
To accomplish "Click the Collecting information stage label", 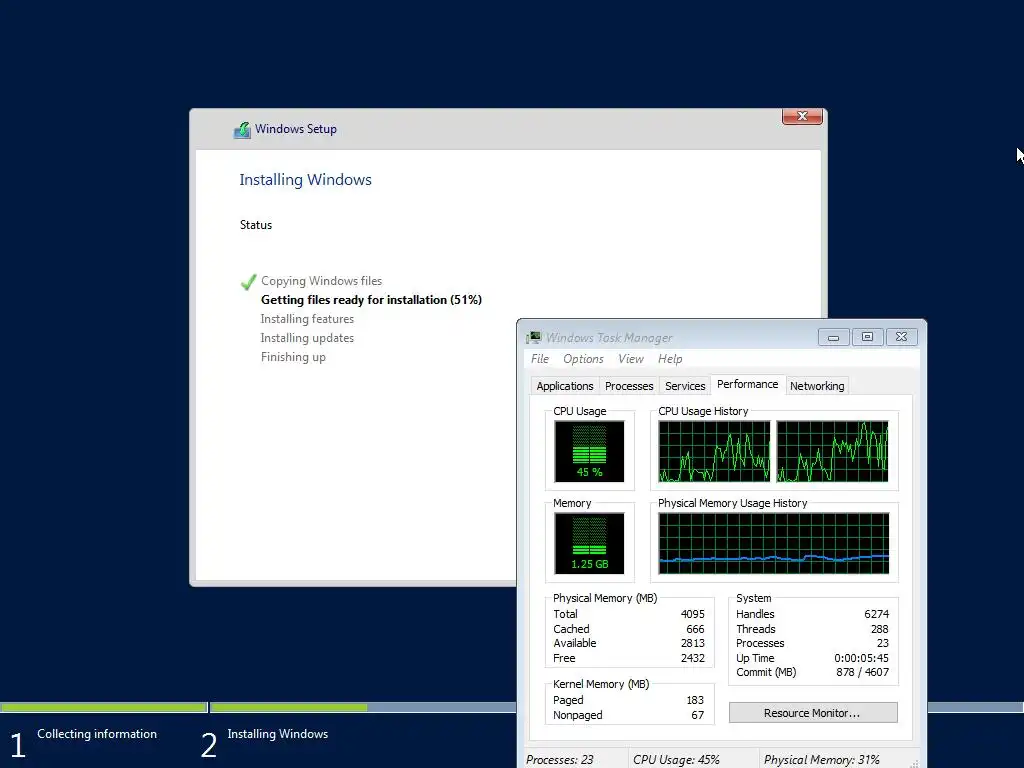I will click(97, 734).
